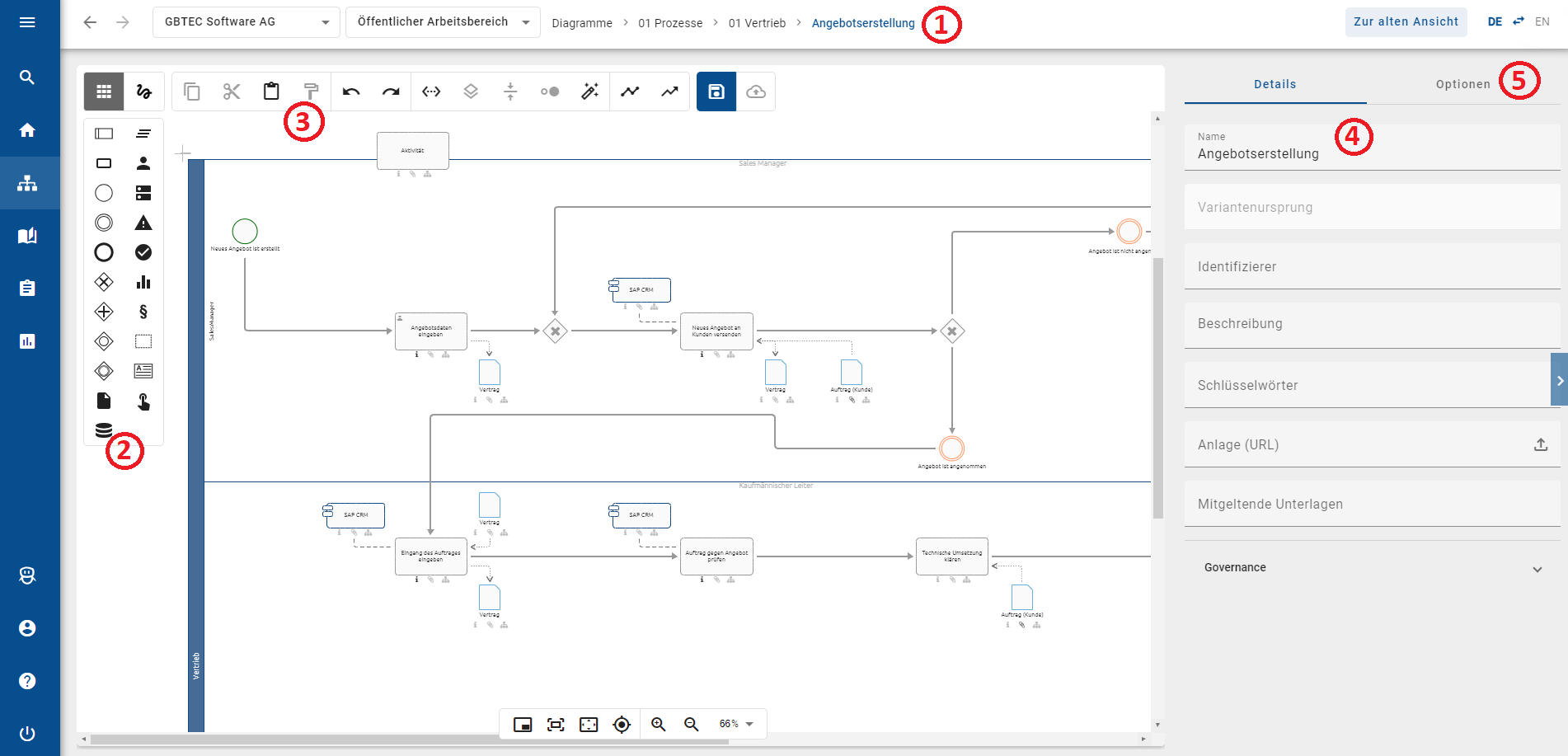The image size is (1568, 756).
Task: Navigate back with the left arrow
Action: (x=90, y=22)
